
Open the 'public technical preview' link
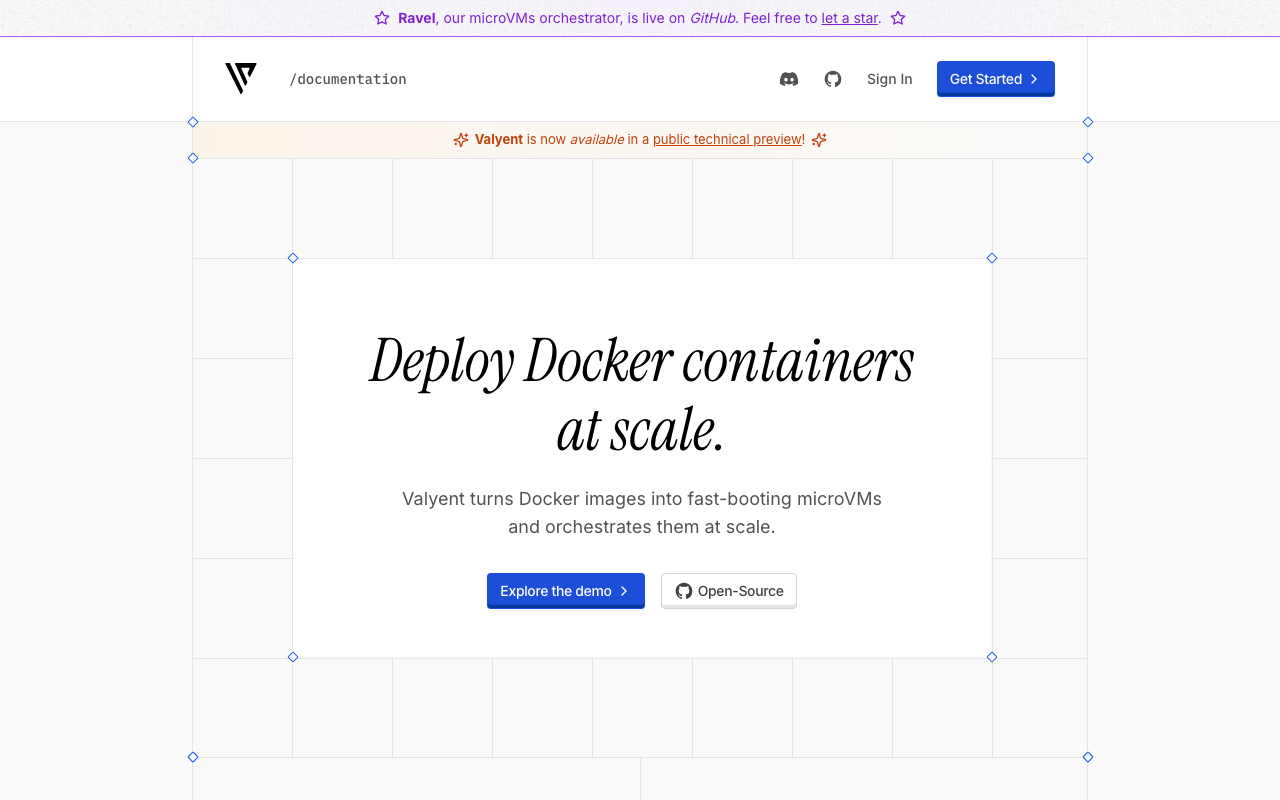[727, 139]
